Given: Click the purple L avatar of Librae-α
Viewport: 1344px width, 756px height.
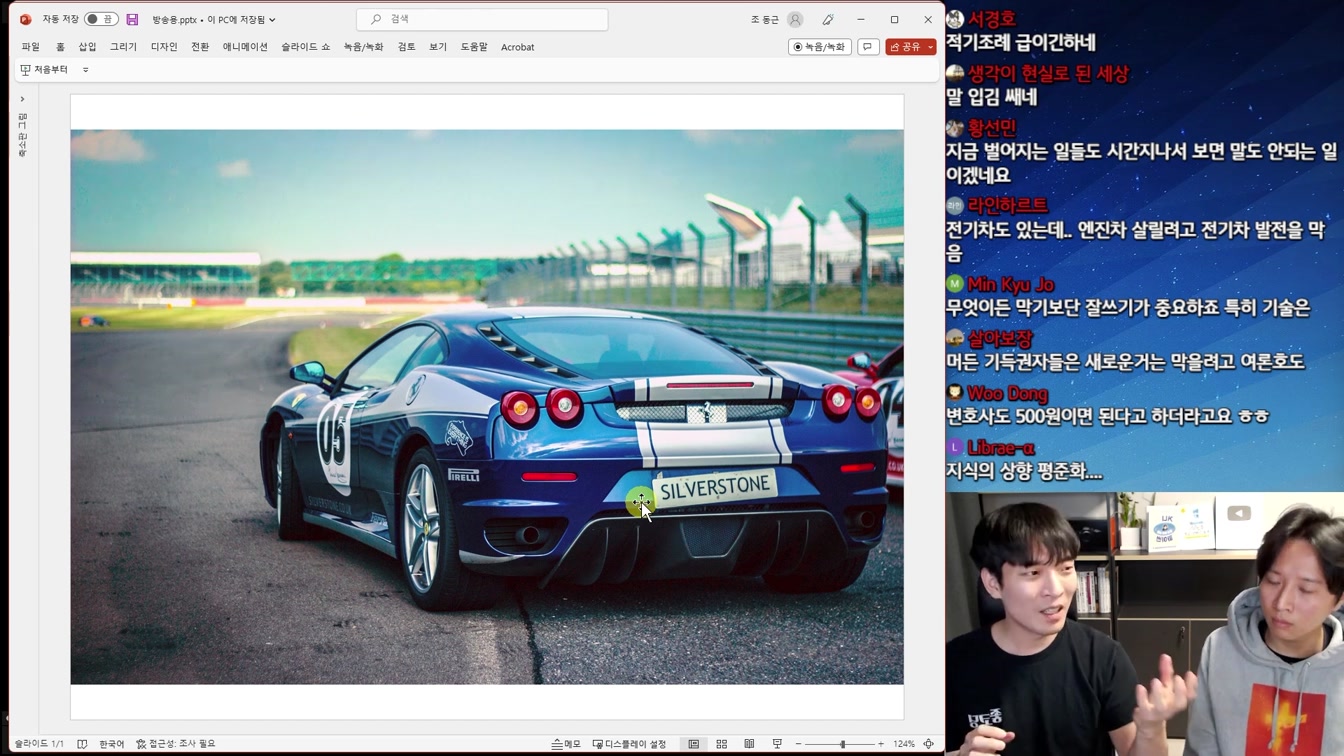Looking at the screenshot, I should click(955, 448).
